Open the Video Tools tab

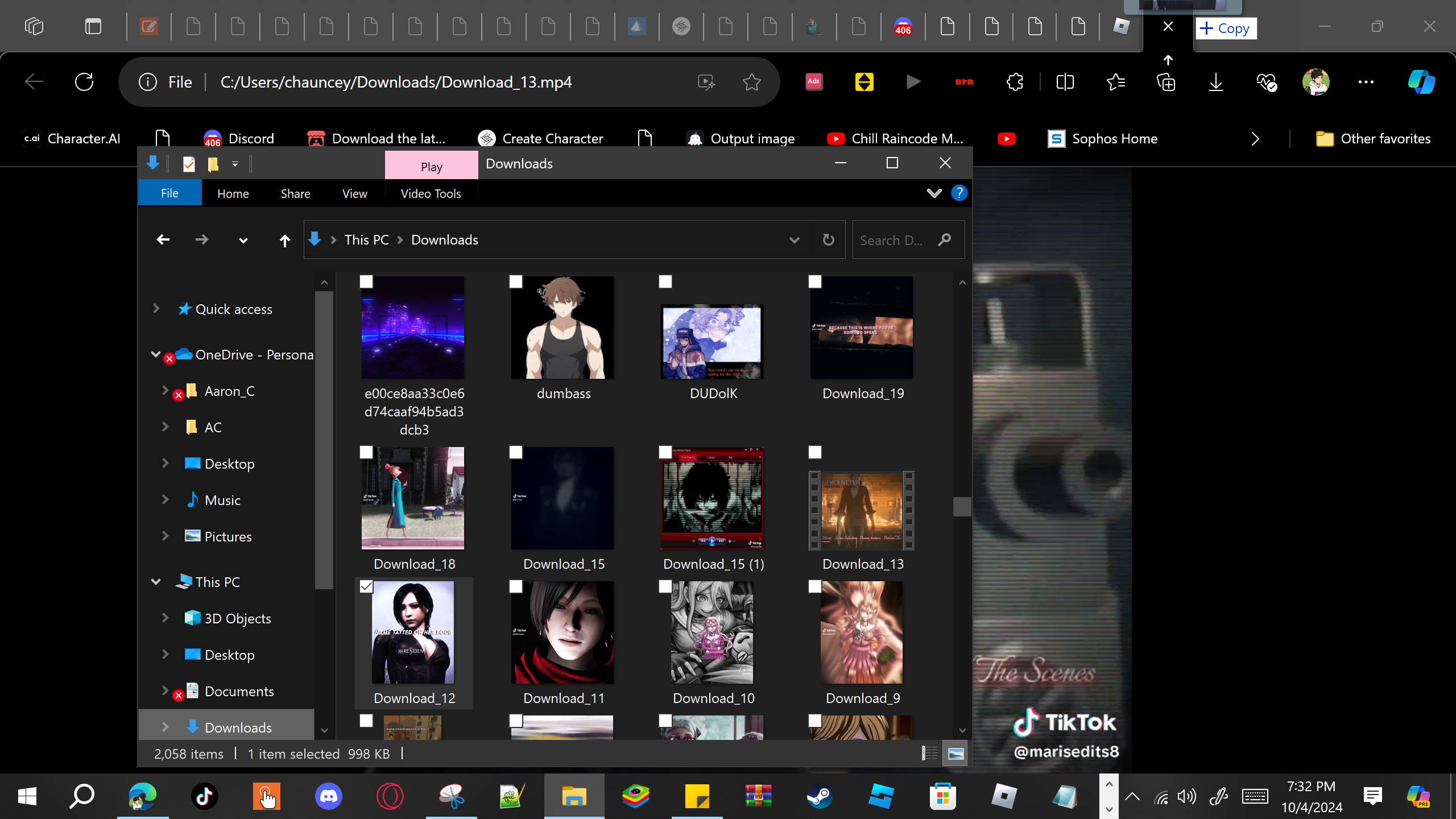tap(431, 193)
